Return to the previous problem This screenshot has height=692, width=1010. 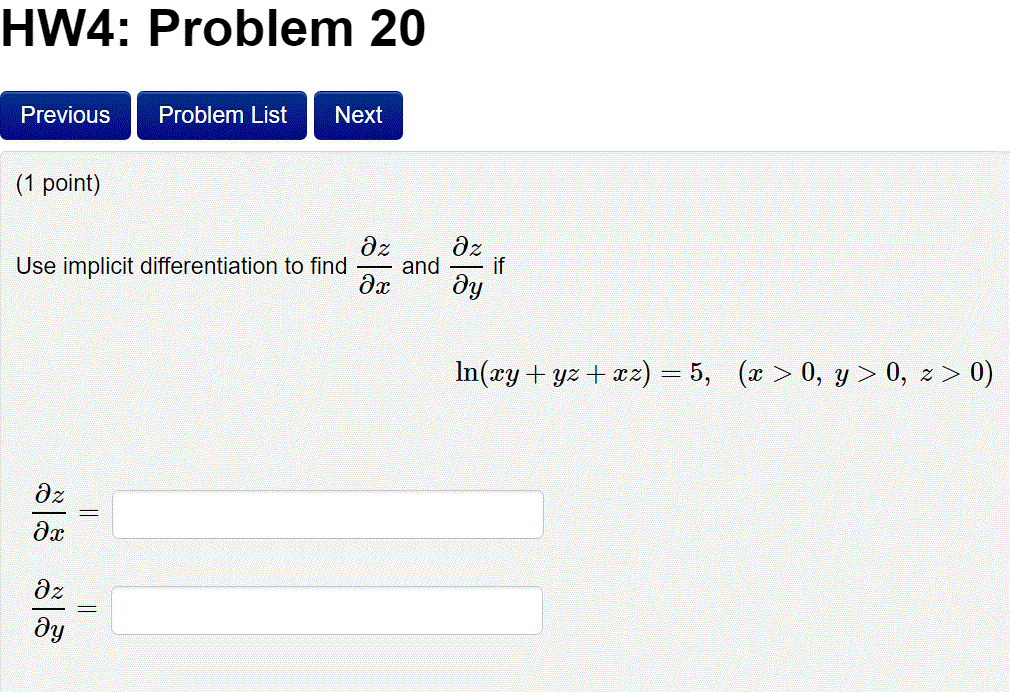(65, 114)
